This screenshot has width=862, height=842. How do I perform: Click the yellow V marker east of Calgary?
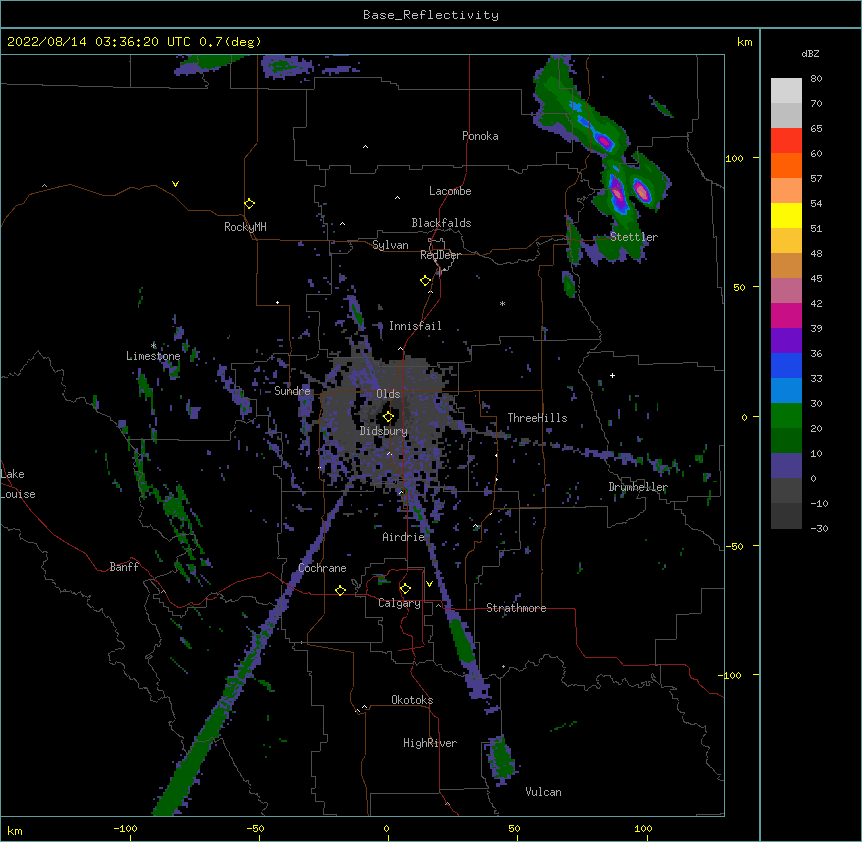pos(429,584)
